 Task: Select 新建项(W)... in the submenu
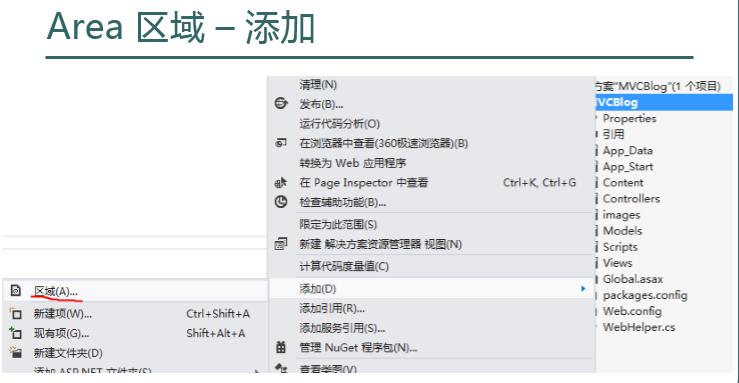click(63, 314)
